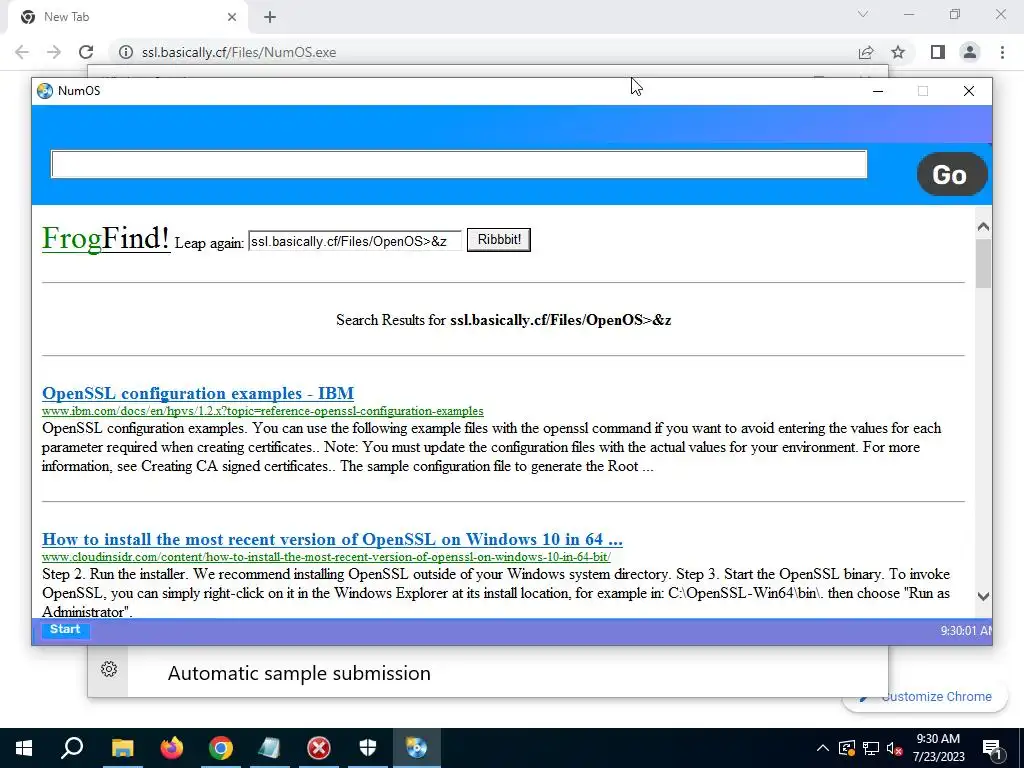Click the NumOS Start button

point(65,630)
